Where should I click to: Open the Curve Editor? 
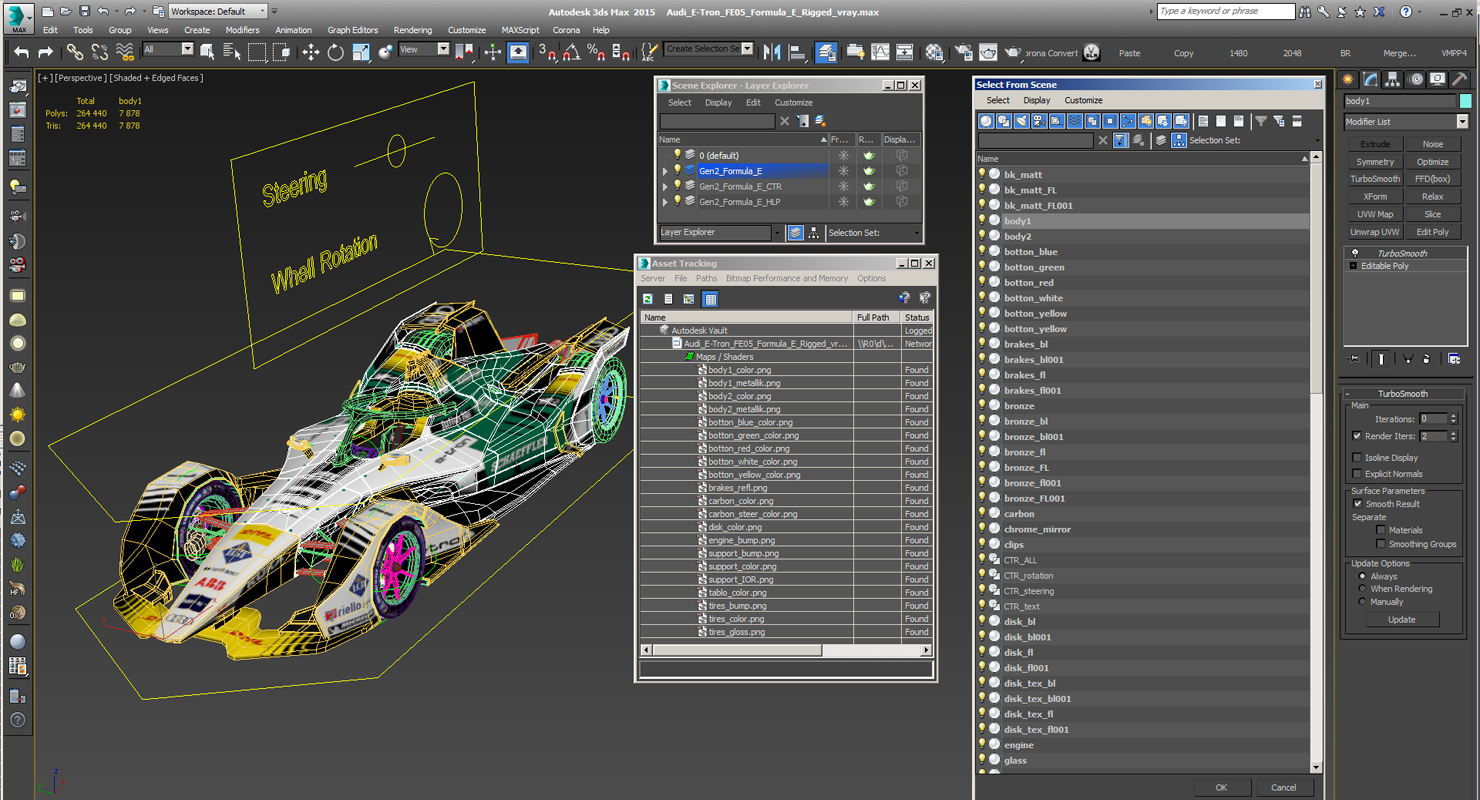(x=880, y=52)
